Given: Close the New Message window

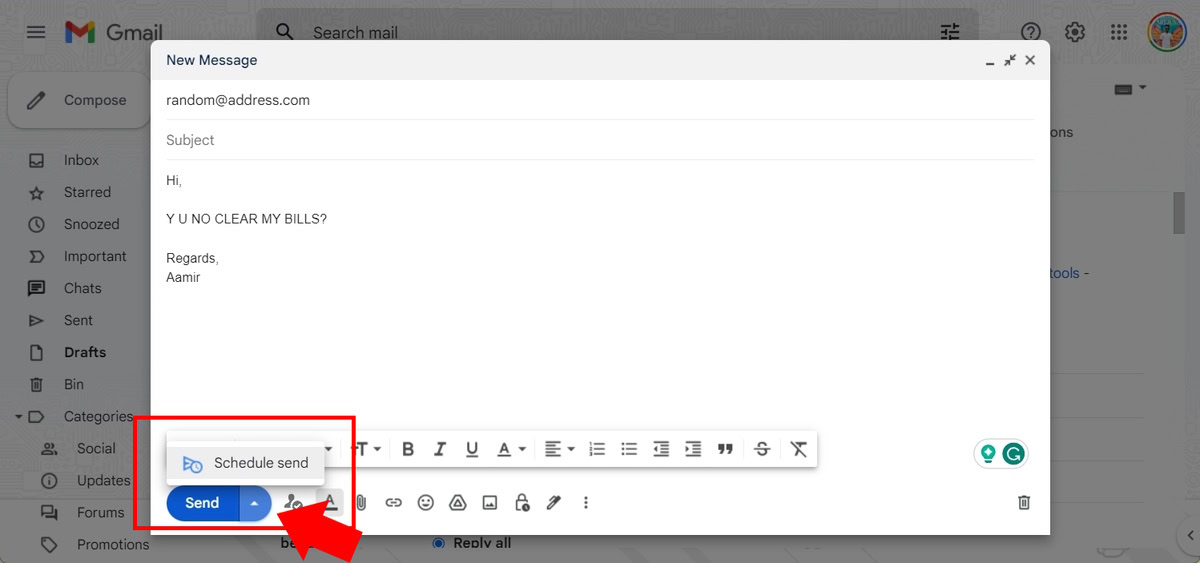Looking at the screenshot, I should tap(1030, 60).
